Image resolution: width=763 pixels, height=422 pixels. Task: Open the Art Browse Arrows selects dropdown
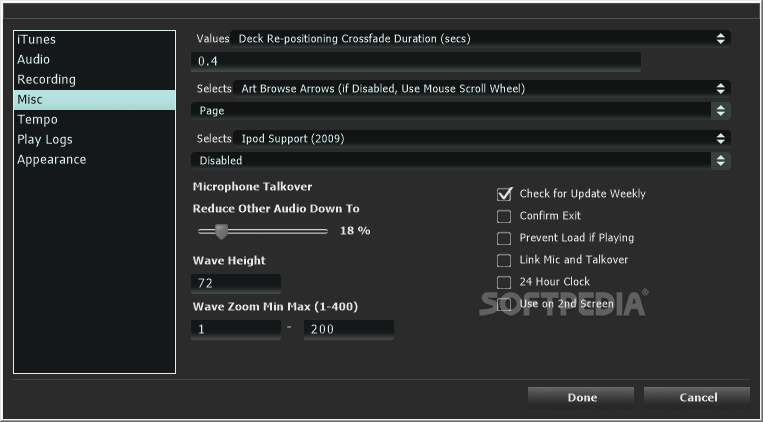(x=482, y=89)
